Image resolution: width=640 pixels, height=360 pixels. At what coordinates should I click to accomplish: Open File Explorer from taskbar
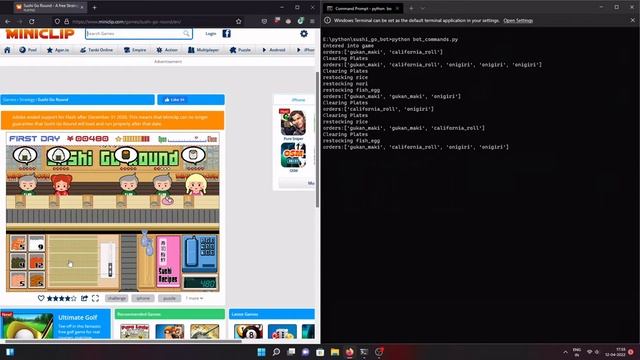(335, 352)
